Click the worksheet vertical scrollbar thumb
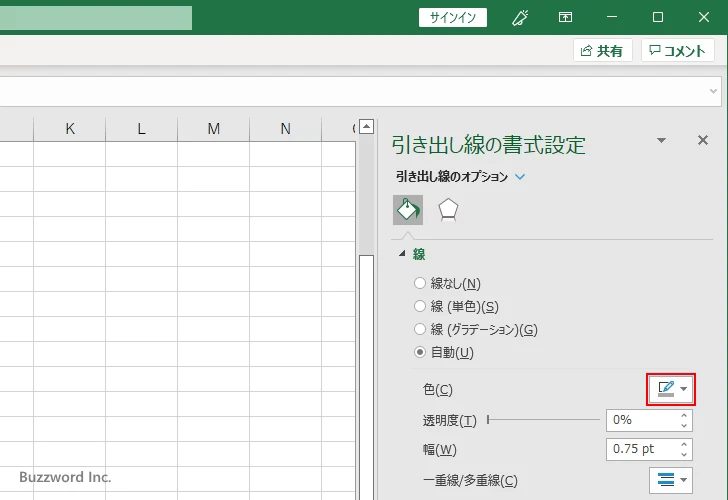The width and height of the screenshot is (728, 500). click(x=366, y=377)
